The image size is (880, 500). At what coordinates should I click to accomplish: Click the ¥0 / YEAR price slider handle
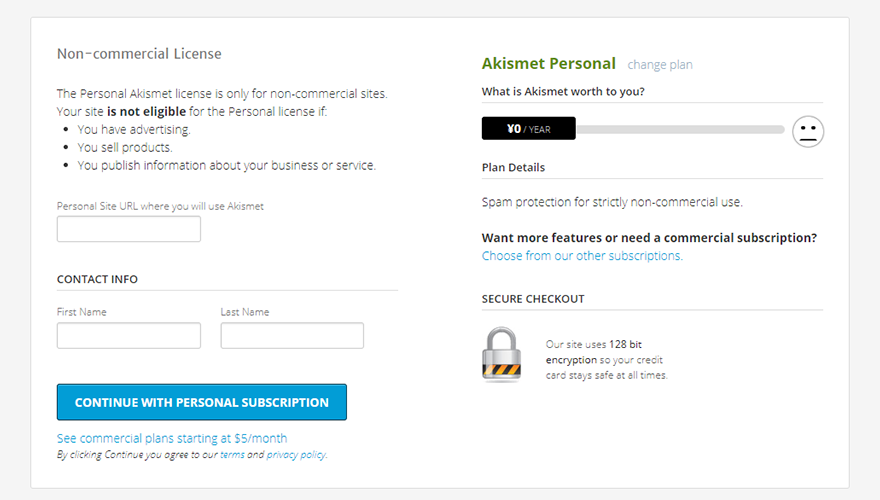pyautogui.click(x=529, y=129)
